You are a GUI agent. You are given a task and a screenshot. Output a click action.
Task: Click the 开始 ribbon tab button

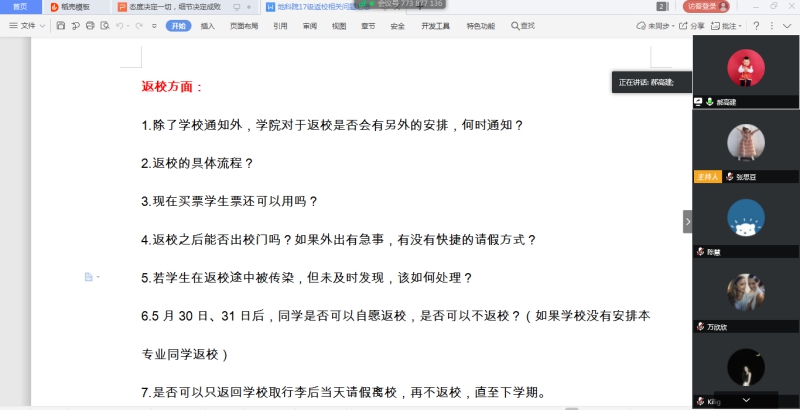click(178, 26)
